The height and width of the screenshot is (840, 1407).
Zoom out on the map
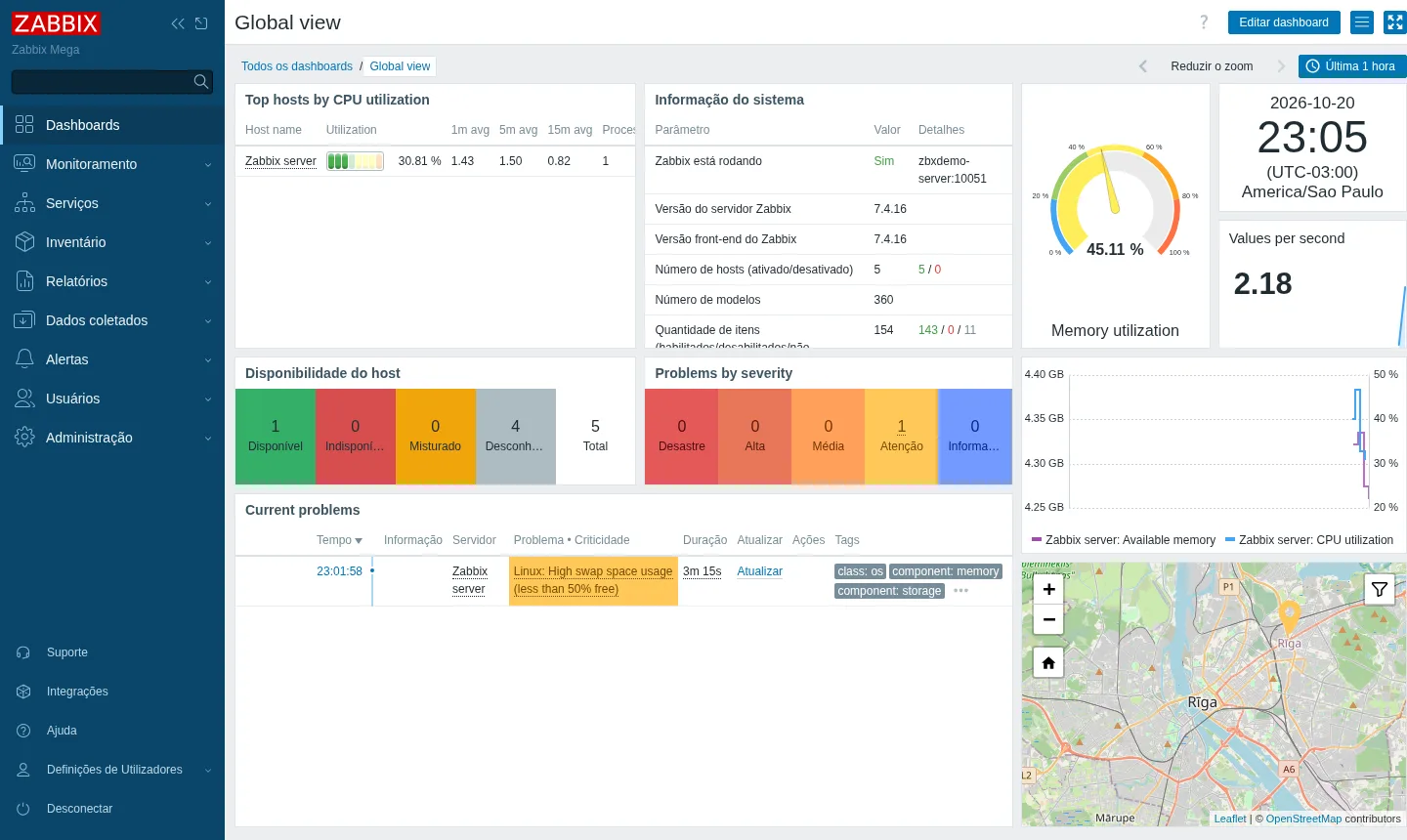(1048, 619)
